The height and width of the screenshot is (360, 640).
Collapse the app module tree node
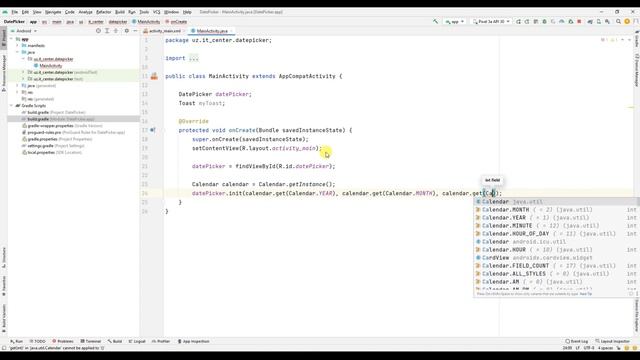click(x=12, y=39)
